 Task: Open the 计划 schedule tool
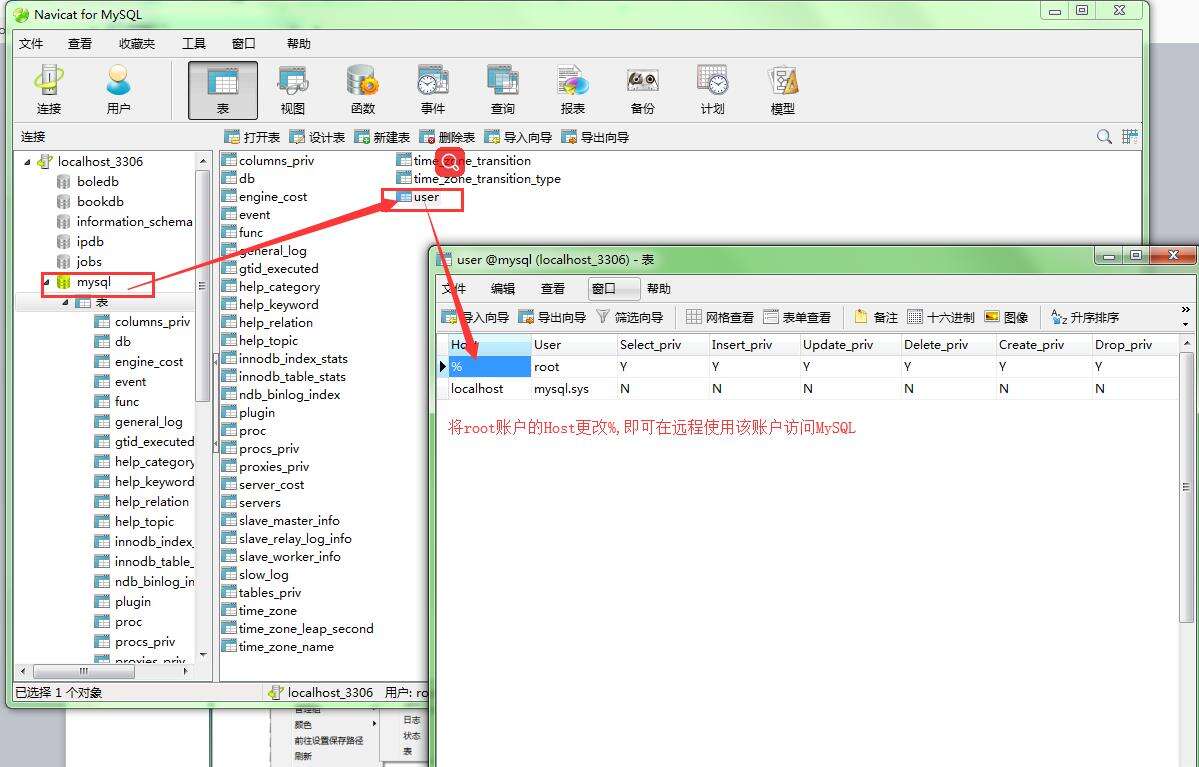click(713, 89)
